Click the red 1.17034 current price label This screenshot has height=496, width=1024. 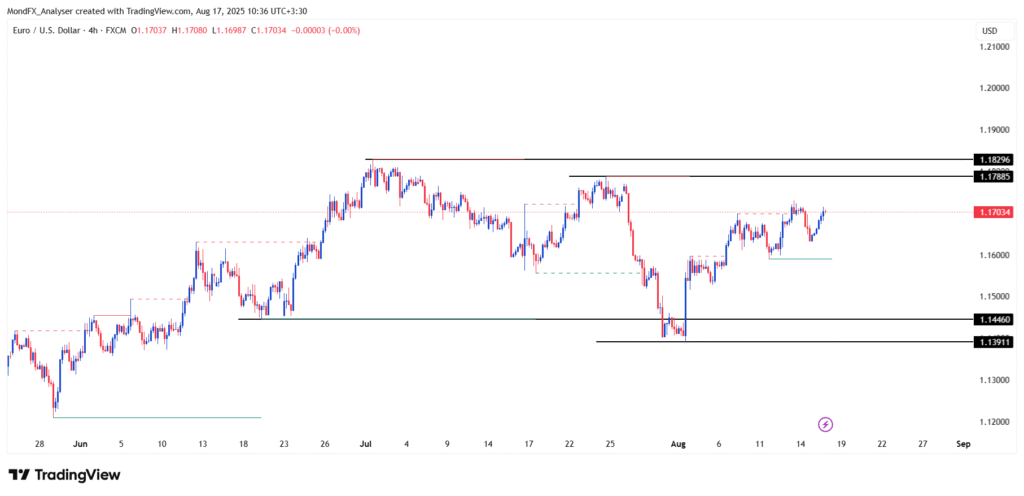coord(993,212)
